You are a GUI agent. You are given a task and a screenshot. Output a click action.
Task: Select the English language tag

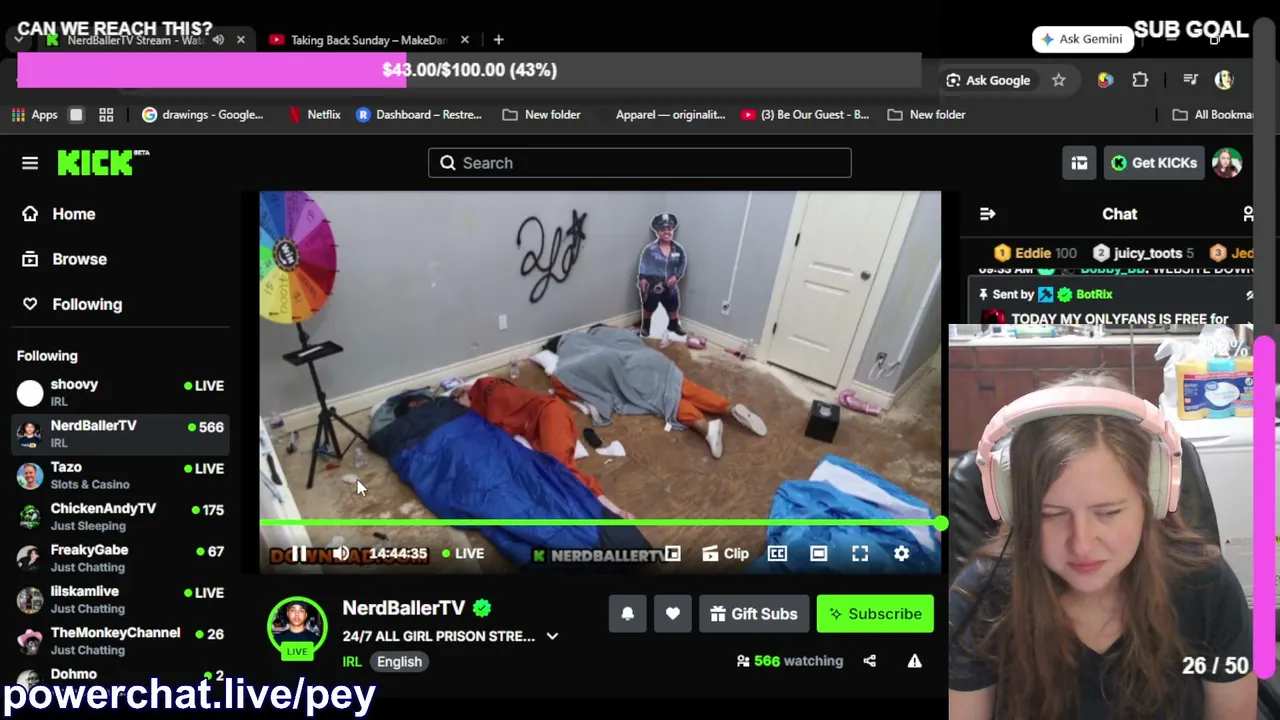click(399, 662)
